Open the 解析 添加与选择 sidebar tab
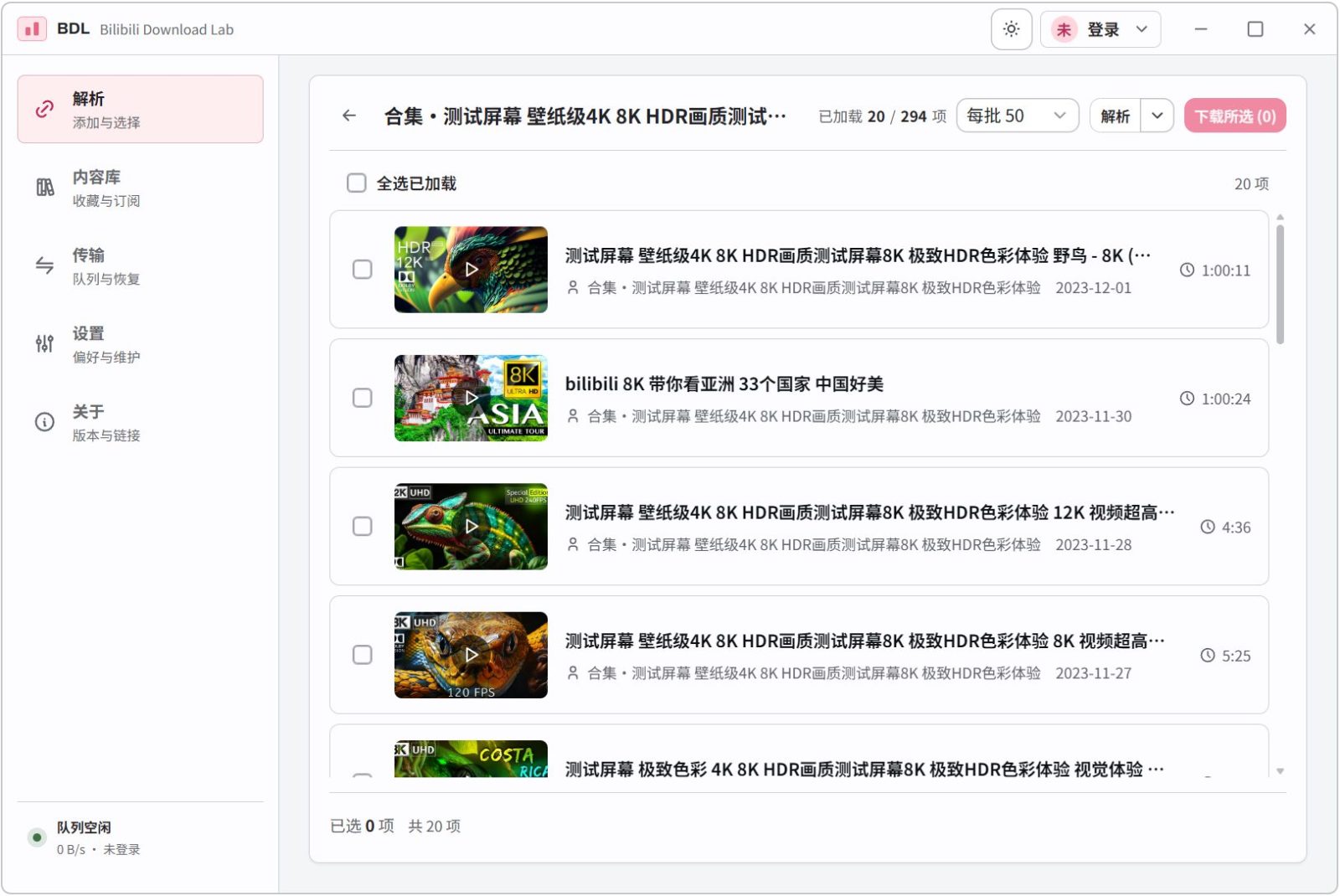 pyautogui.click(x=140, y=109)
